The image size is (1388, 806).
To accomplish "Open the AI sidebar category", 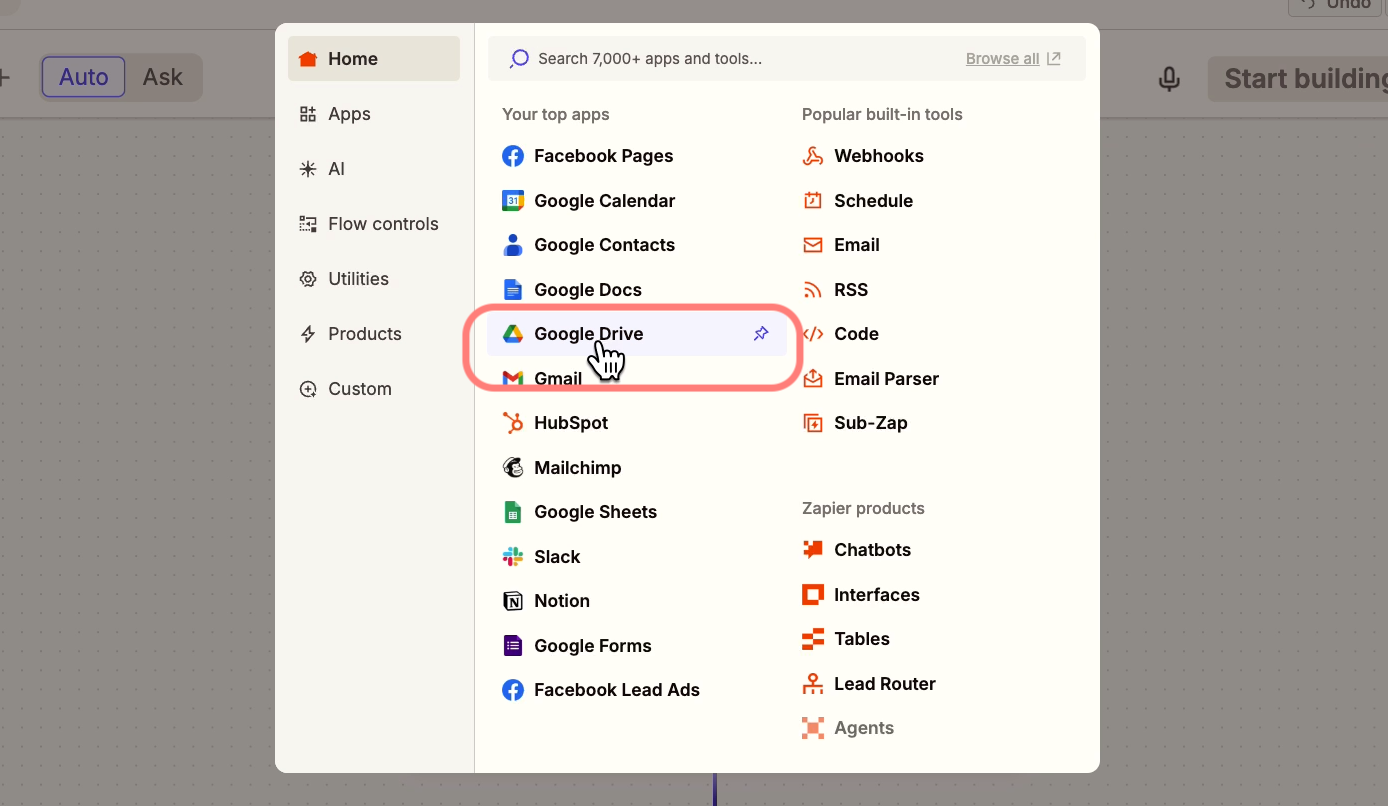I will pyautogui.click(x=374, y=169).
